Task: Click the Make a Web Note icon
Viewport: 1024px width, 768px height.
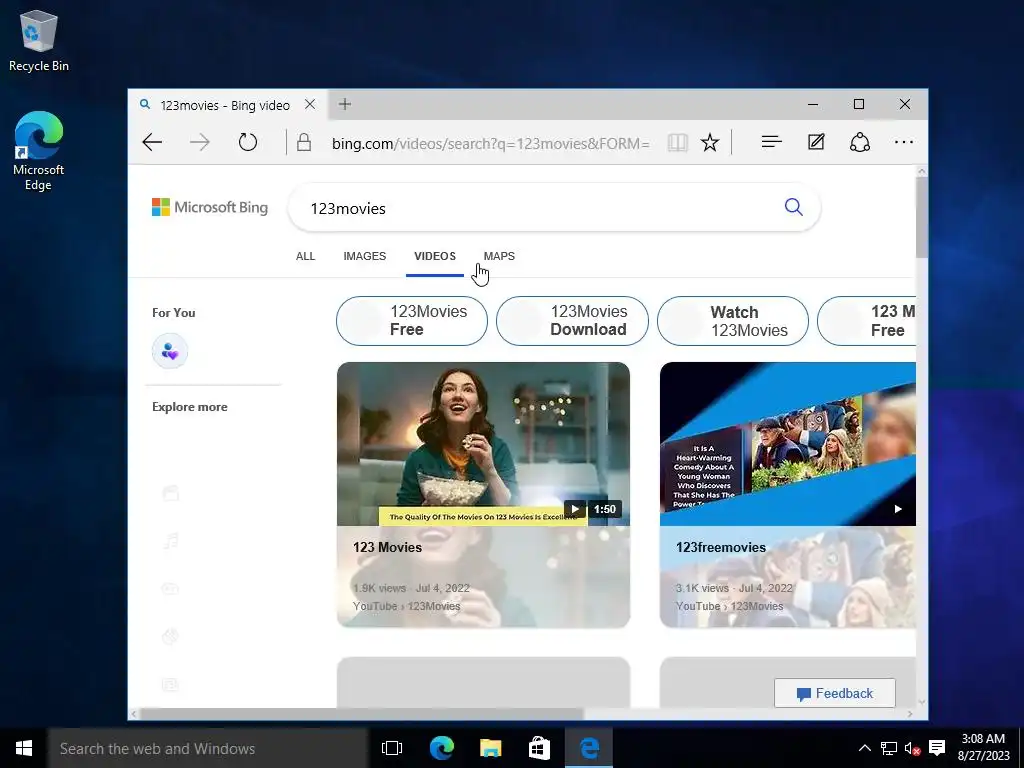Action: [816, 142]
